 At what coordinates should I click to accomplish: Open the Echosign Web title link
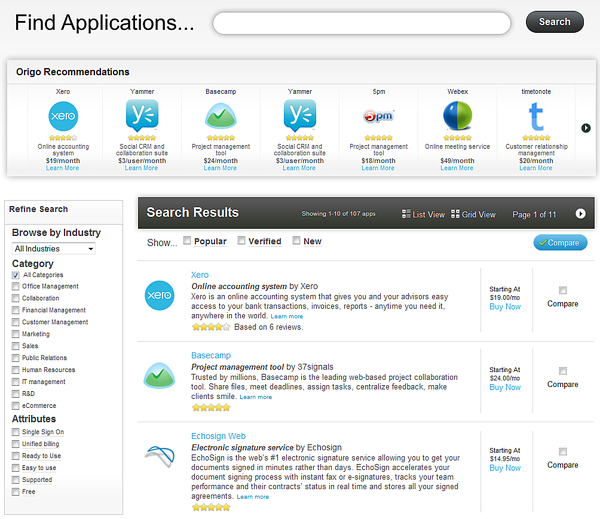(x=218, y=436)
